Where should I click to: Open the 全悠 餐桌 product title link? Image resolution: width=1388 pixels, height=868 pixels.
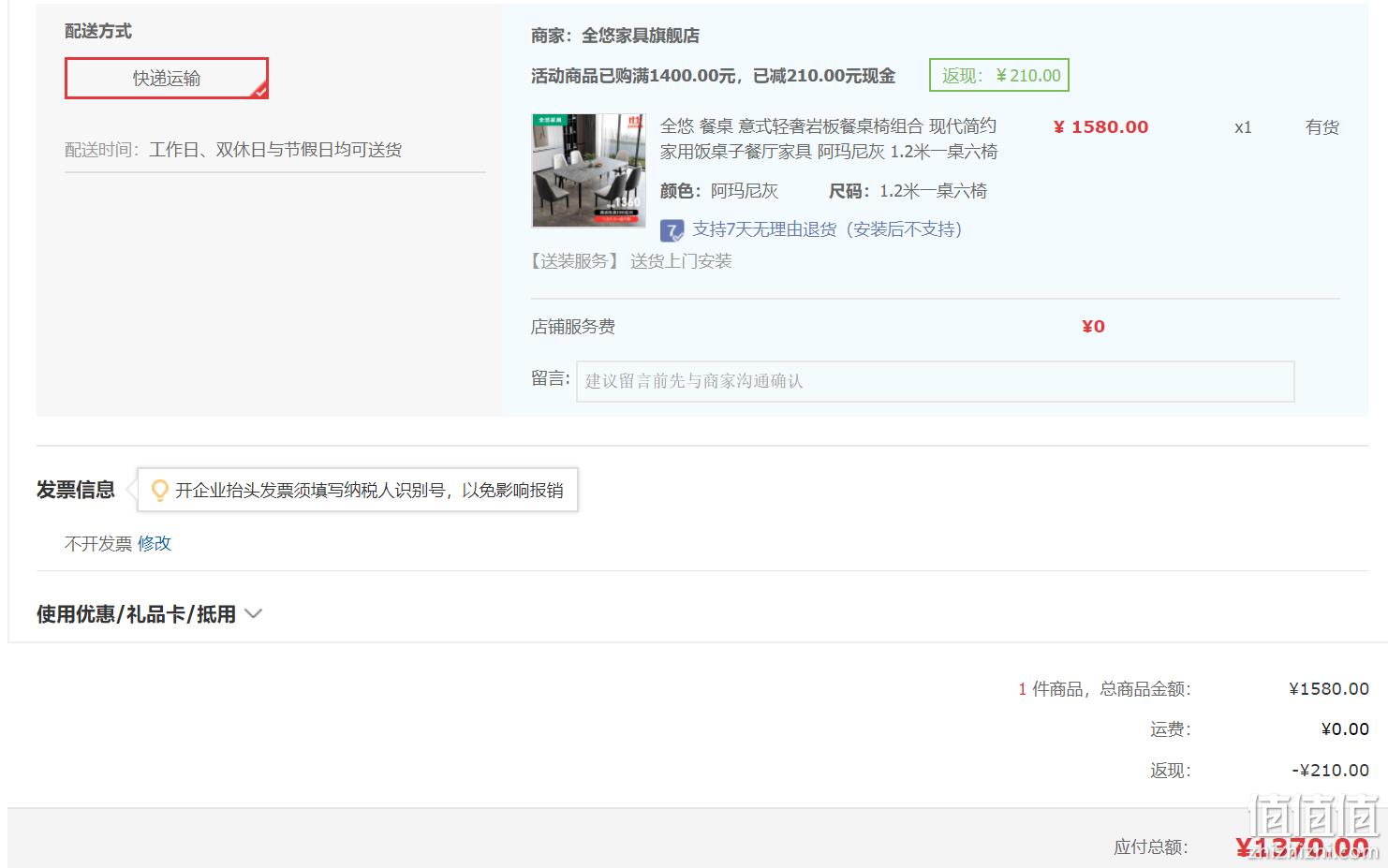pyautogui.click(x=829, y=139)
